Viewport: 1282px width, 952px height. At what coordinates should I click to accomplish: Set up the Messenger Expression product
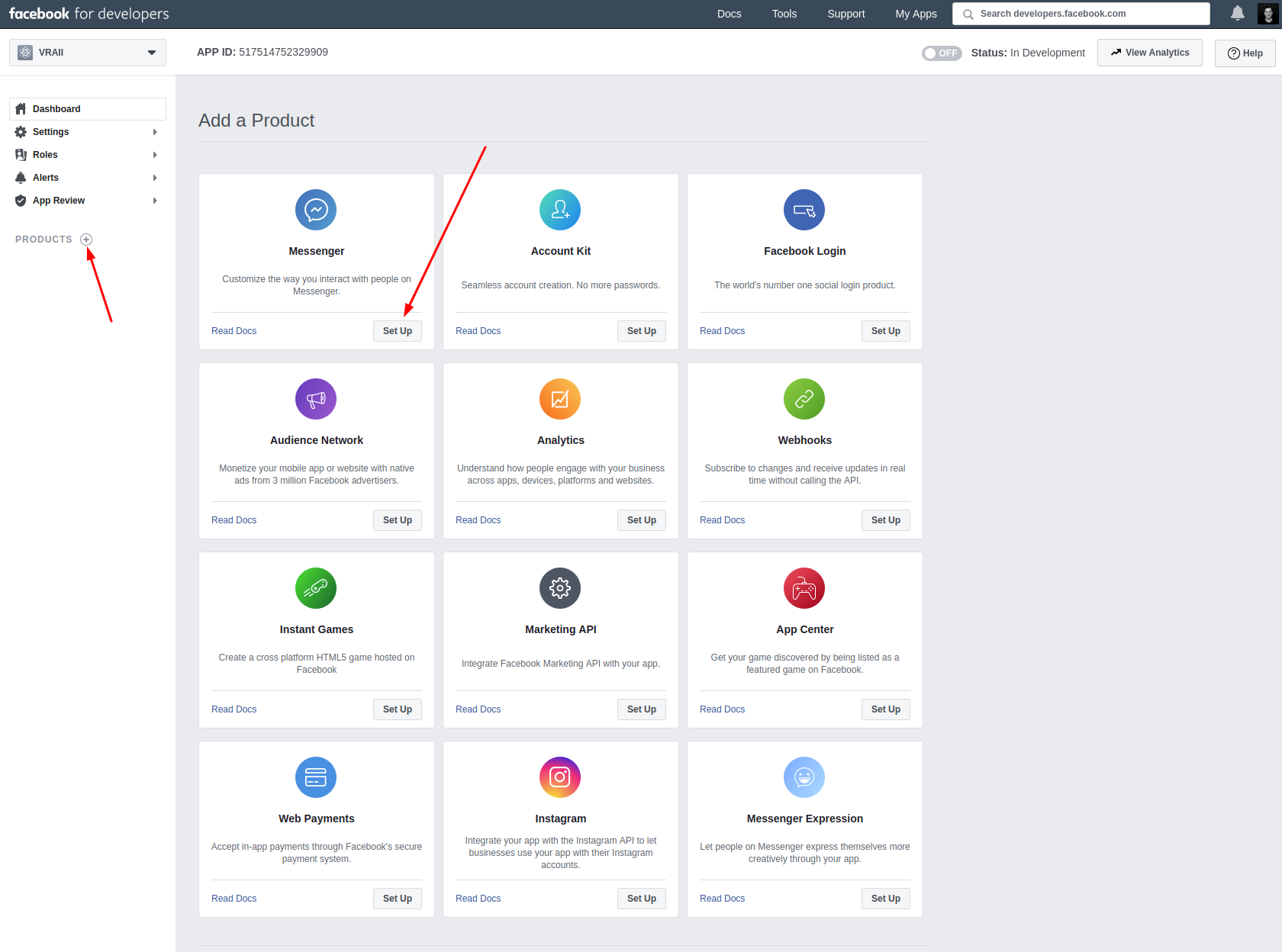point(886,899)
